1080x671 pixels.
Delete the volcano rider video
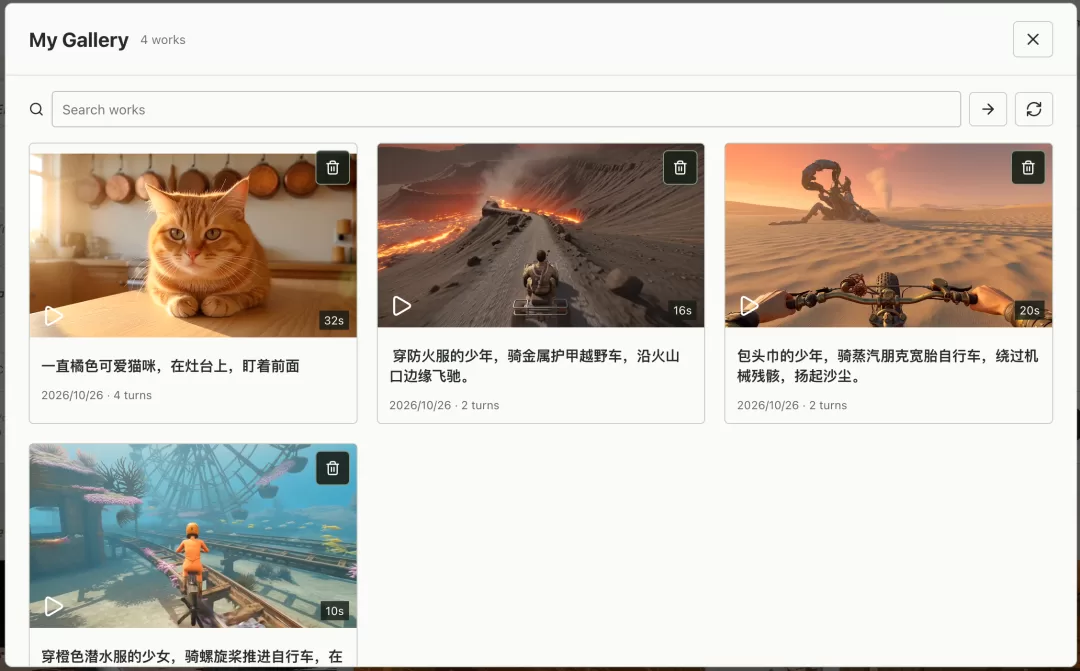coord(680,167)
